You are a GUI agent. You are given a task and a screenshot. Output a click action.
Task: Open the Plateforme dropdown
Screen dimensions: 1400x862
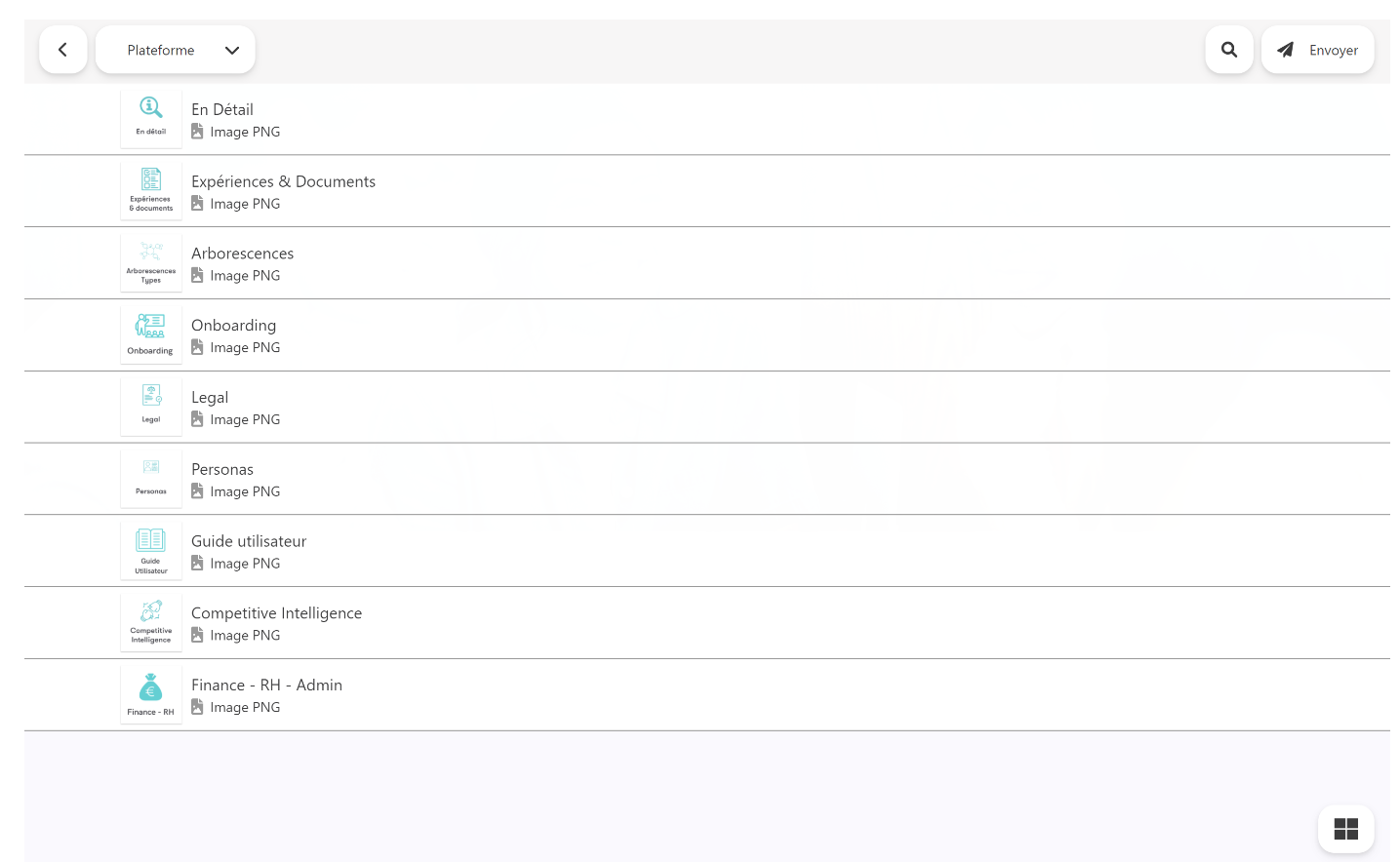(176, 50)
